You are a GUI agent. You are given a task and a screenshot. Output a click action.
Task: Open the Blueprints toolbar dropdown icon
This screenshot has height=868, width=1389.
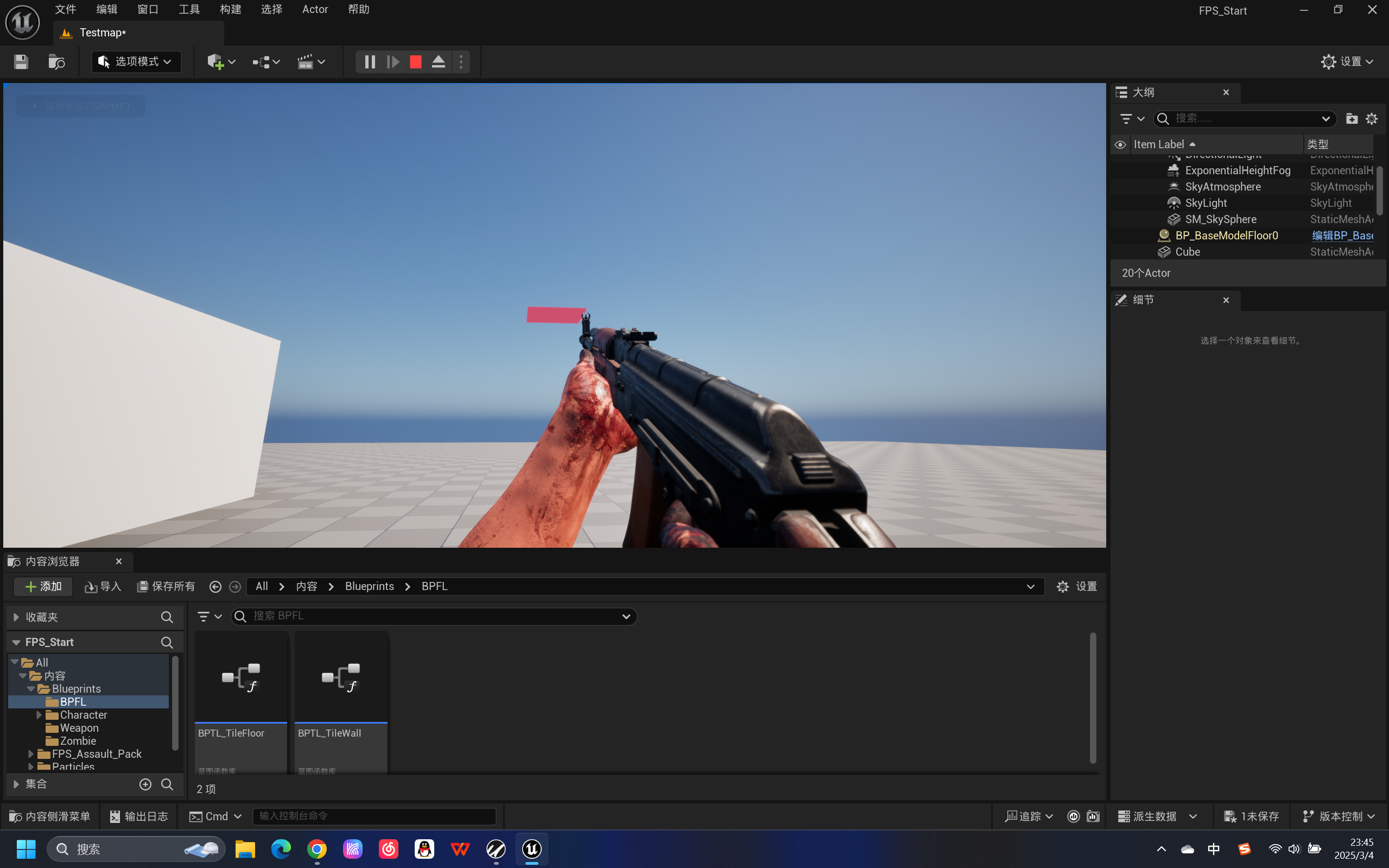pyautogui.click(x=267, y=62)
